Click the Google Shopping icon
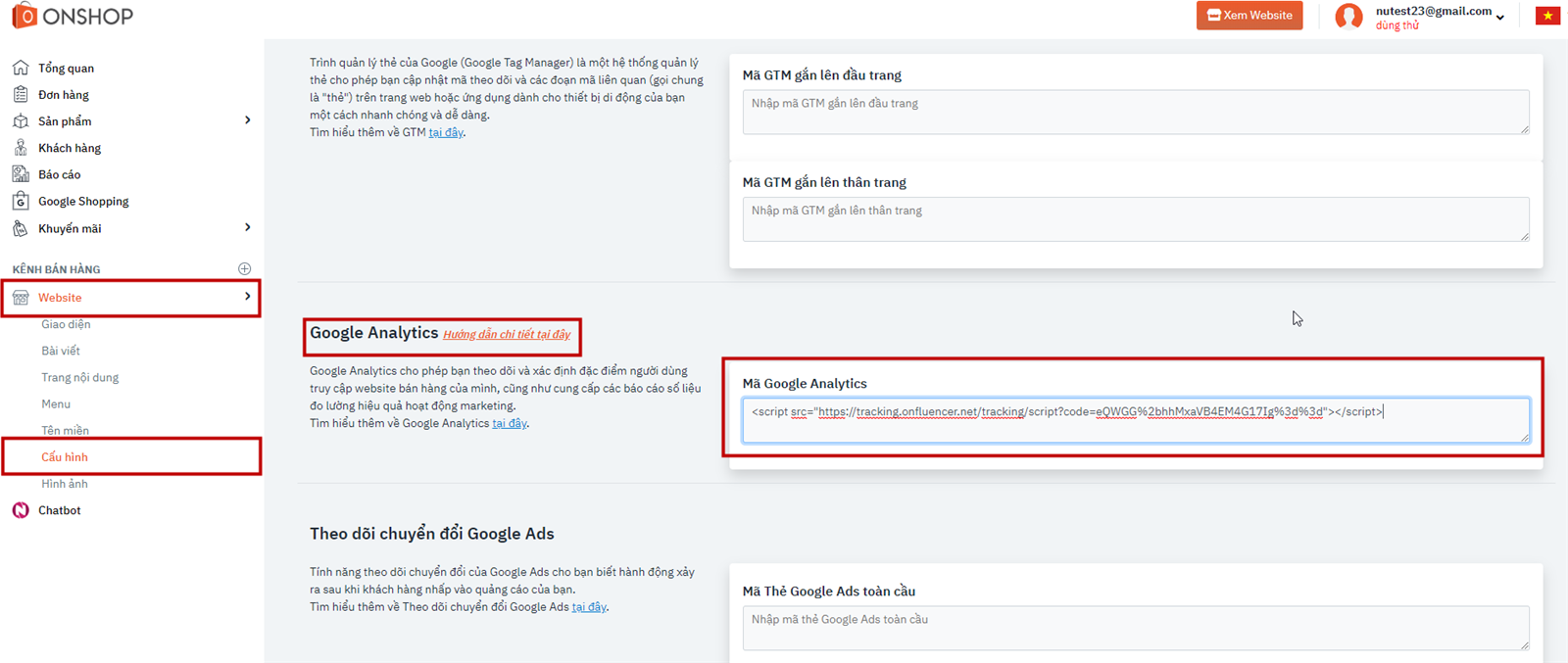Viewport: 1568px width, 663px height. (21, 201)
